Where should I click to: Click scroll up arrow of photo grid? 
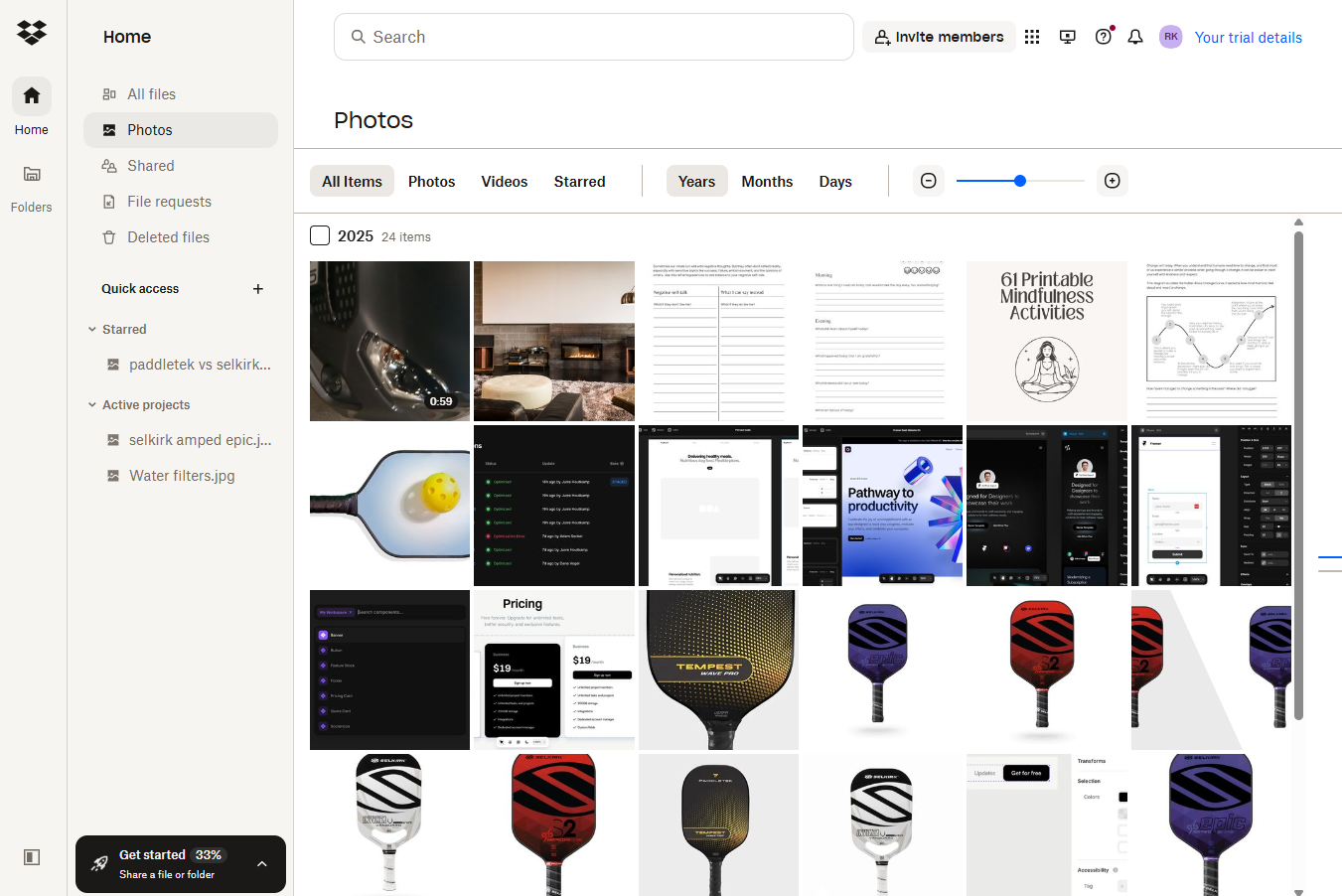tap(1298, 222)
